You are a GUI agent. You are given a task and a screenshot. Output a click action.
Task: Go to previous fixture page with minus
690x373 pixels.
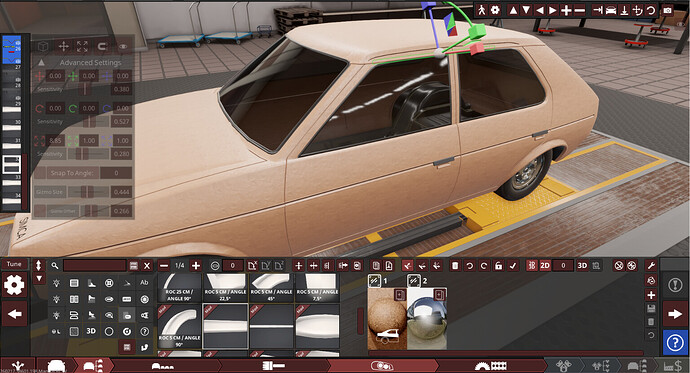pos(164,266)
